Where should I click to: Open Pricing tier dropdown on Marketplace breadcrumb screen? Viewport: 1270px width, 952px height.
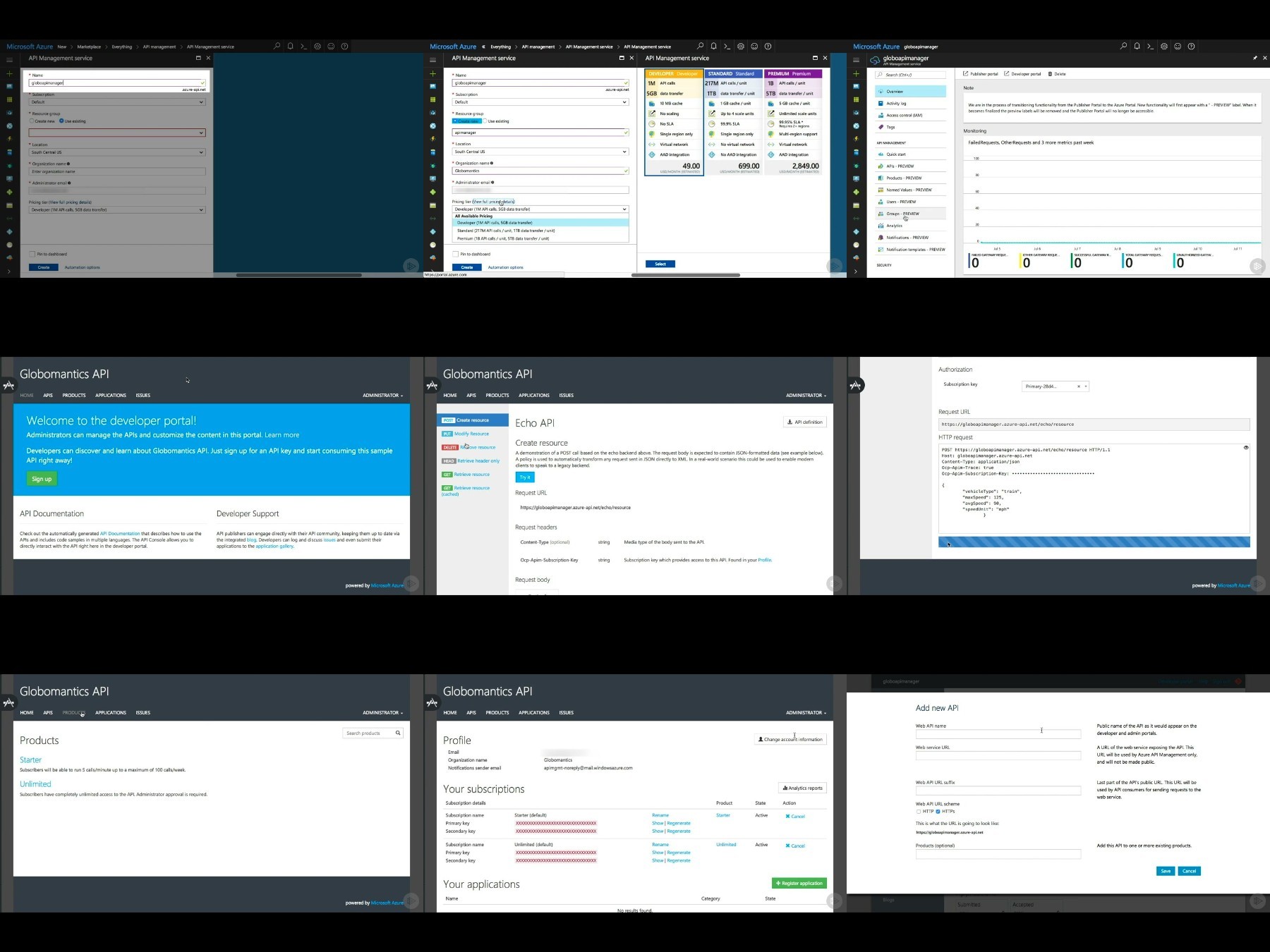(x=117, y=210)
